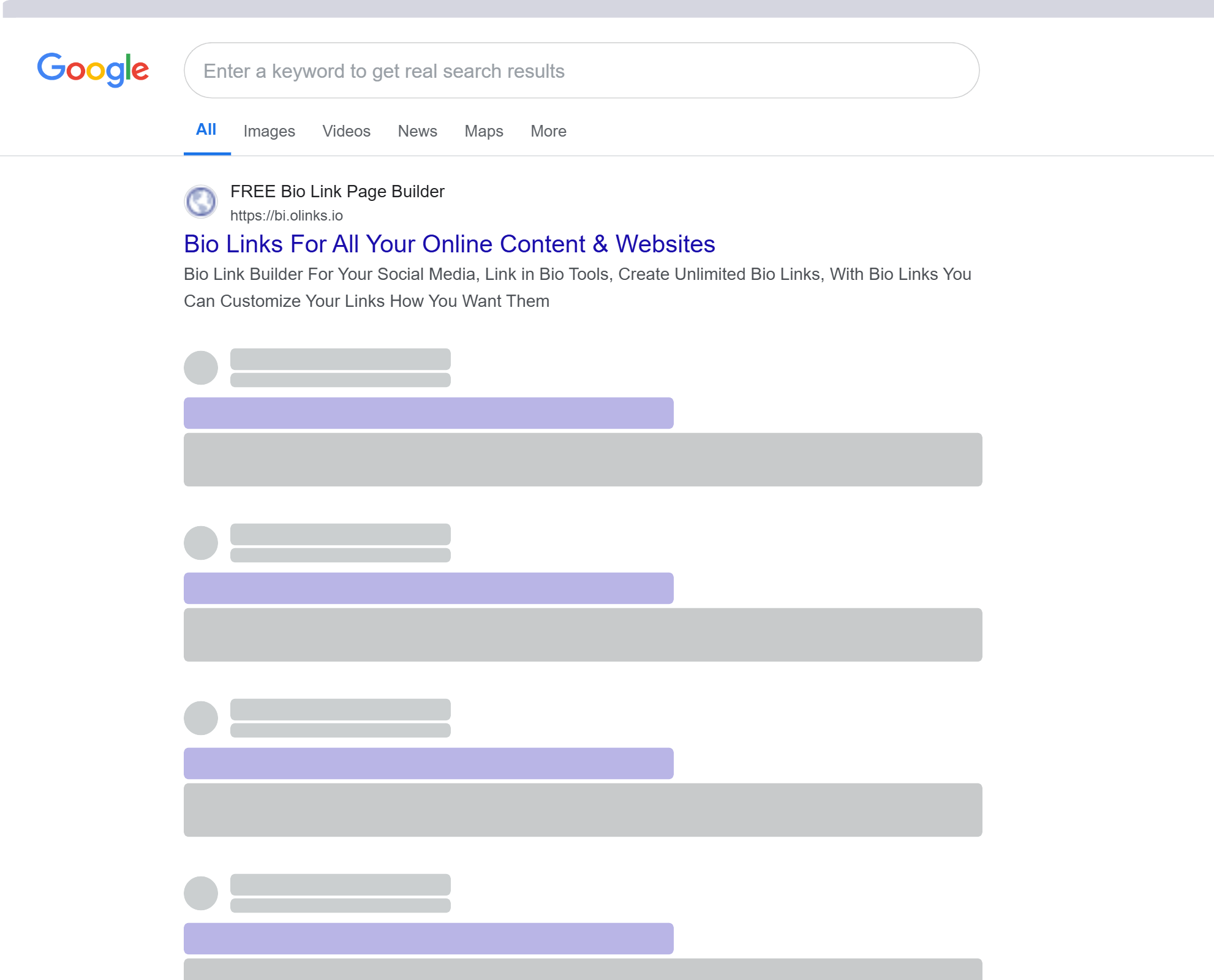
Task: Open the Videos tab
Action: (x=346, y=131)
